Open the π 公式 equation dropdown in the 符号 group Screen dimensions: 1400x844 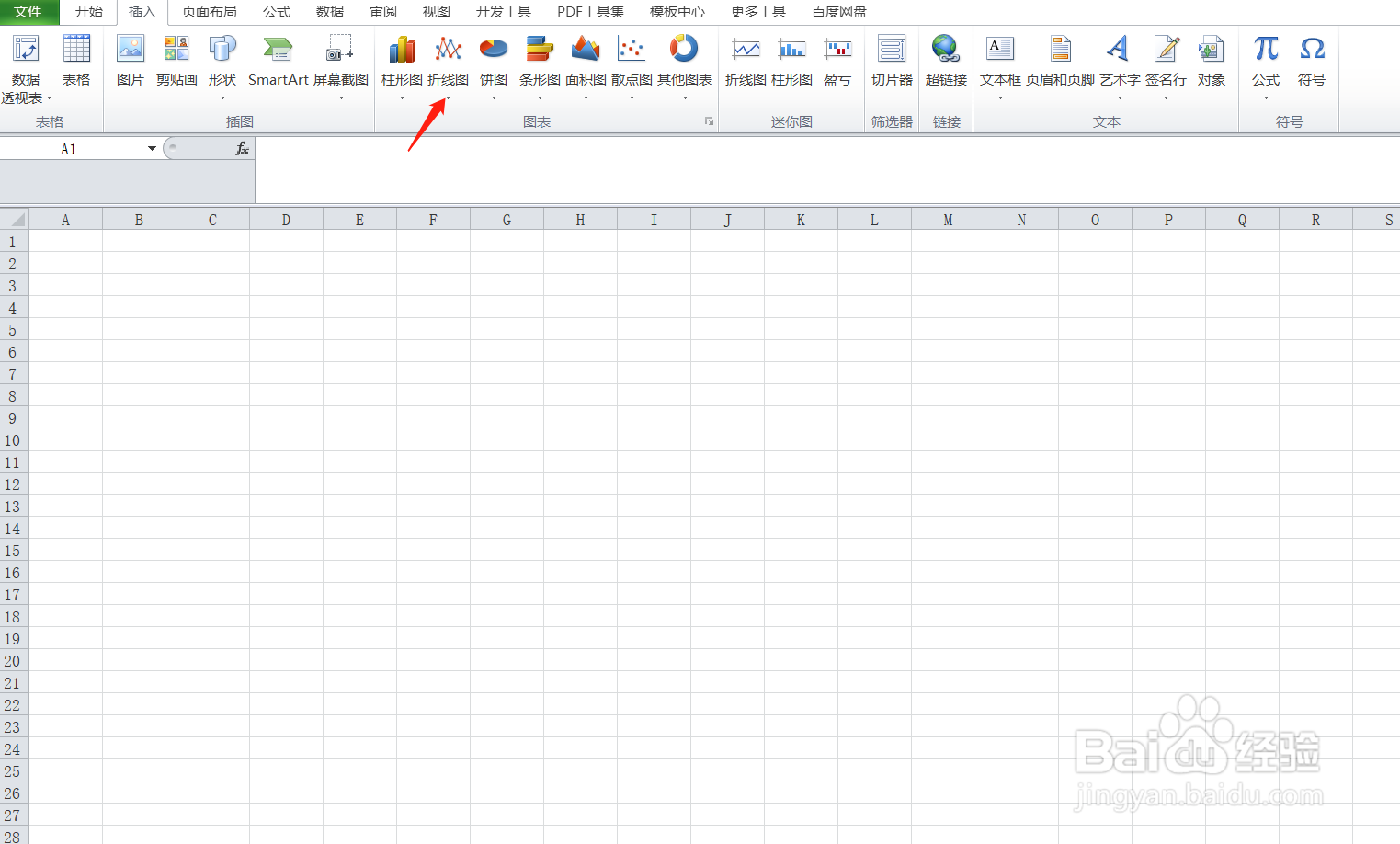(1266, 98)
